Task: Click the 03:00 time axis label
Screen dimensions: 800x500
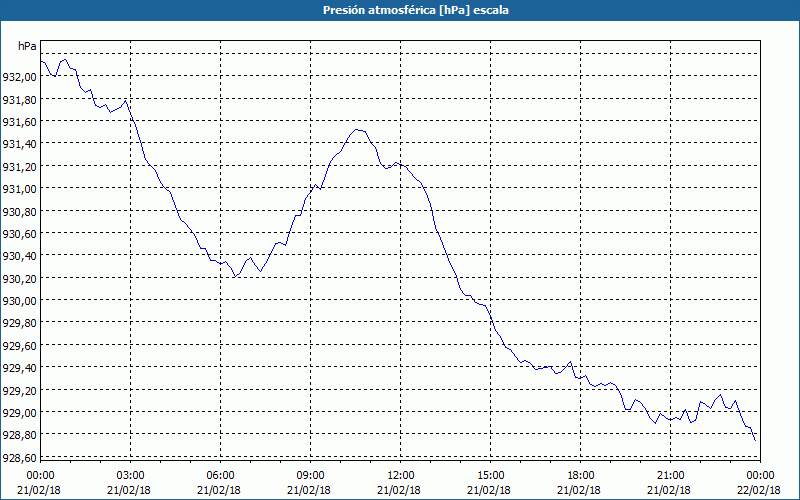Action: [130, 476]
